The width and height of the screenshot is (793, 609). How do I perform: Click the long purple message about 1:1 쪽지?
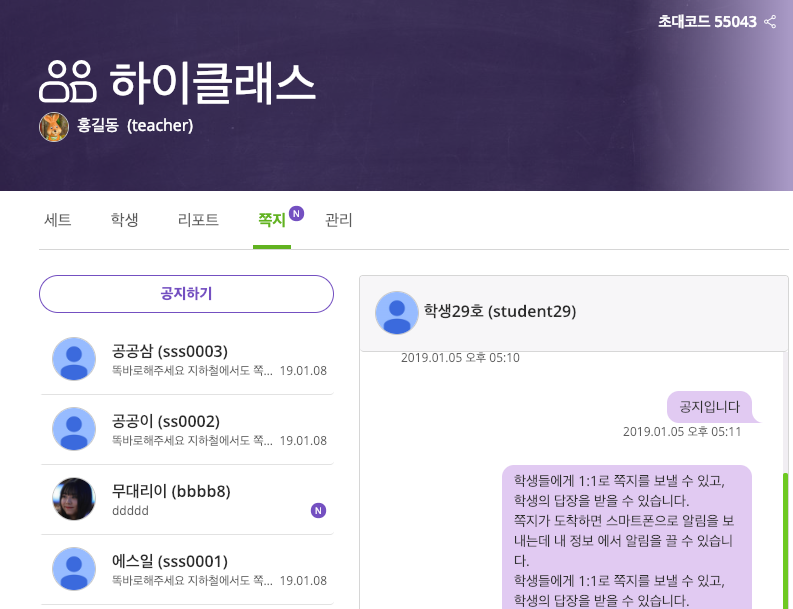pyautogui.click(x=627, y=537)
